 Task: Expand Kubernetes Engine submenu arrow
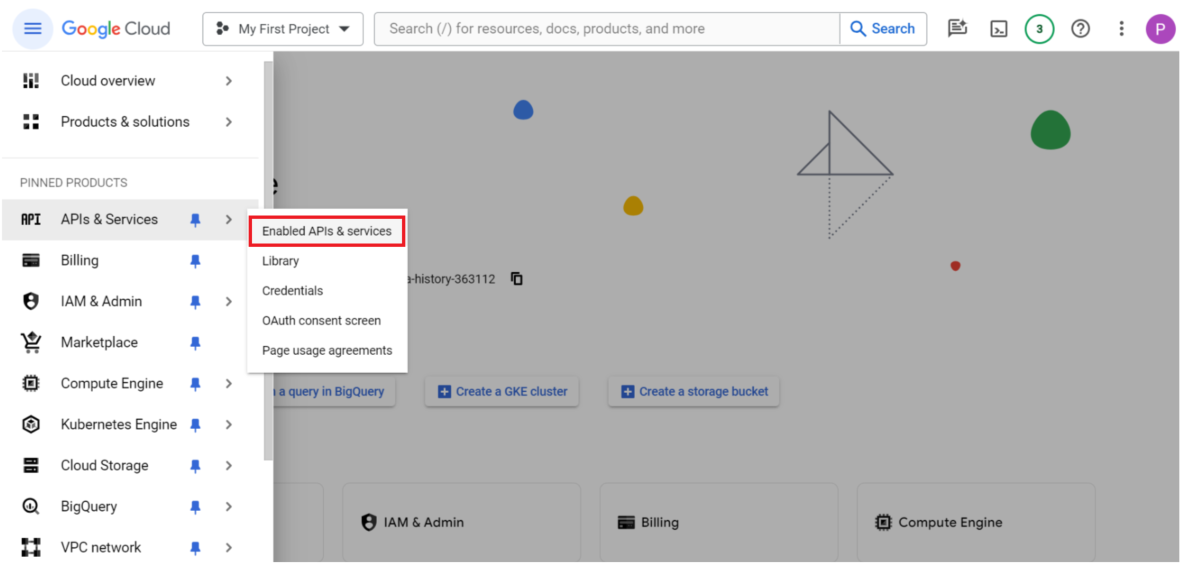point(229,424)
